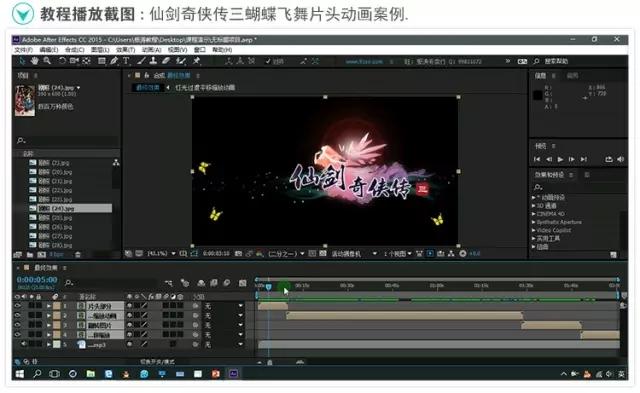Select the Pan Behind anchor tool
Screen dimensions: 640x393
coord(87,61)
